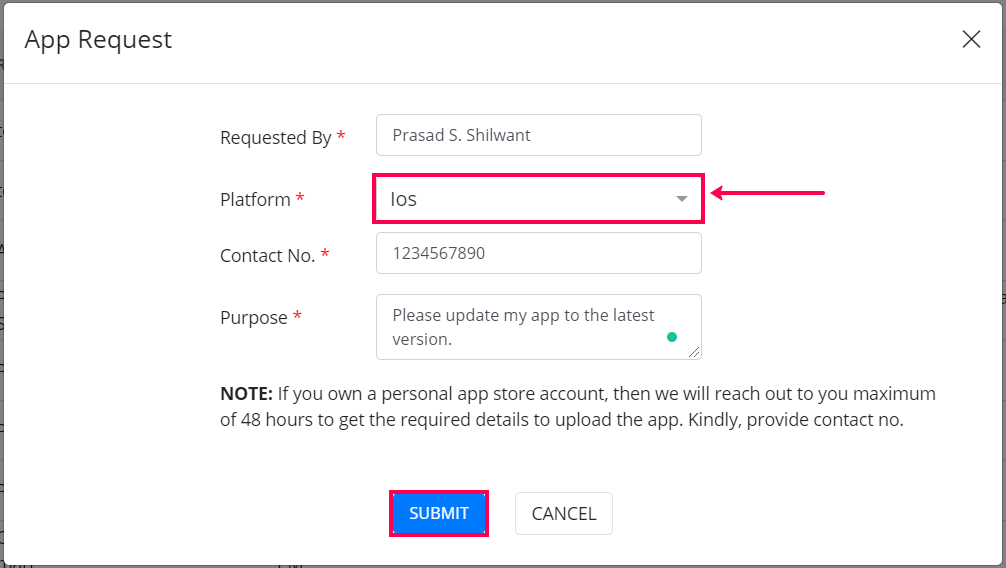Viewport: 1006px width, 568px height.
Task: Select the Ios value in Platform
Action: (x=405, y=199)
